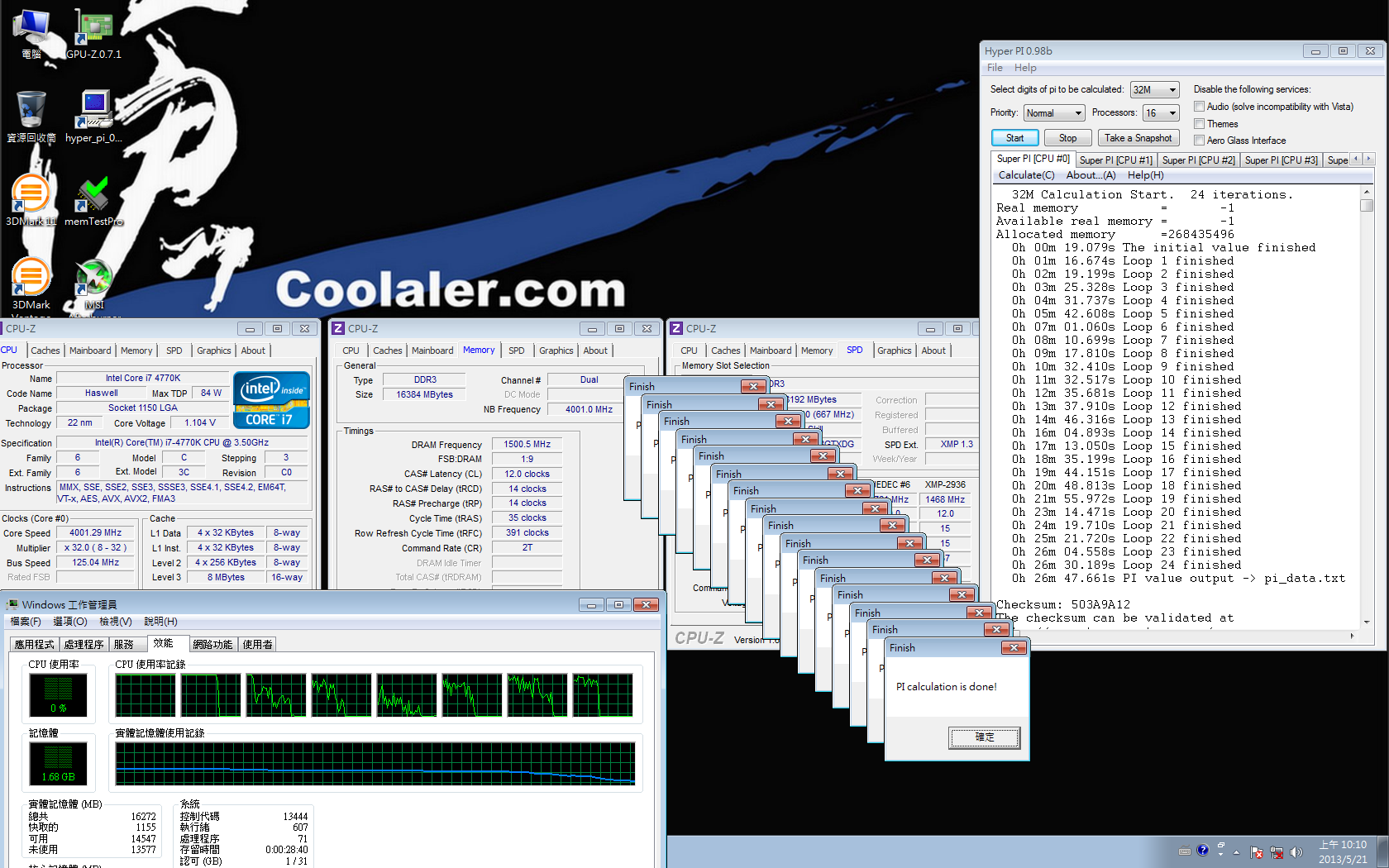Screen dimensions: 1389x868
Task: Click the Stop button in Hyper PI
Action: click(x=1068, y=138)
